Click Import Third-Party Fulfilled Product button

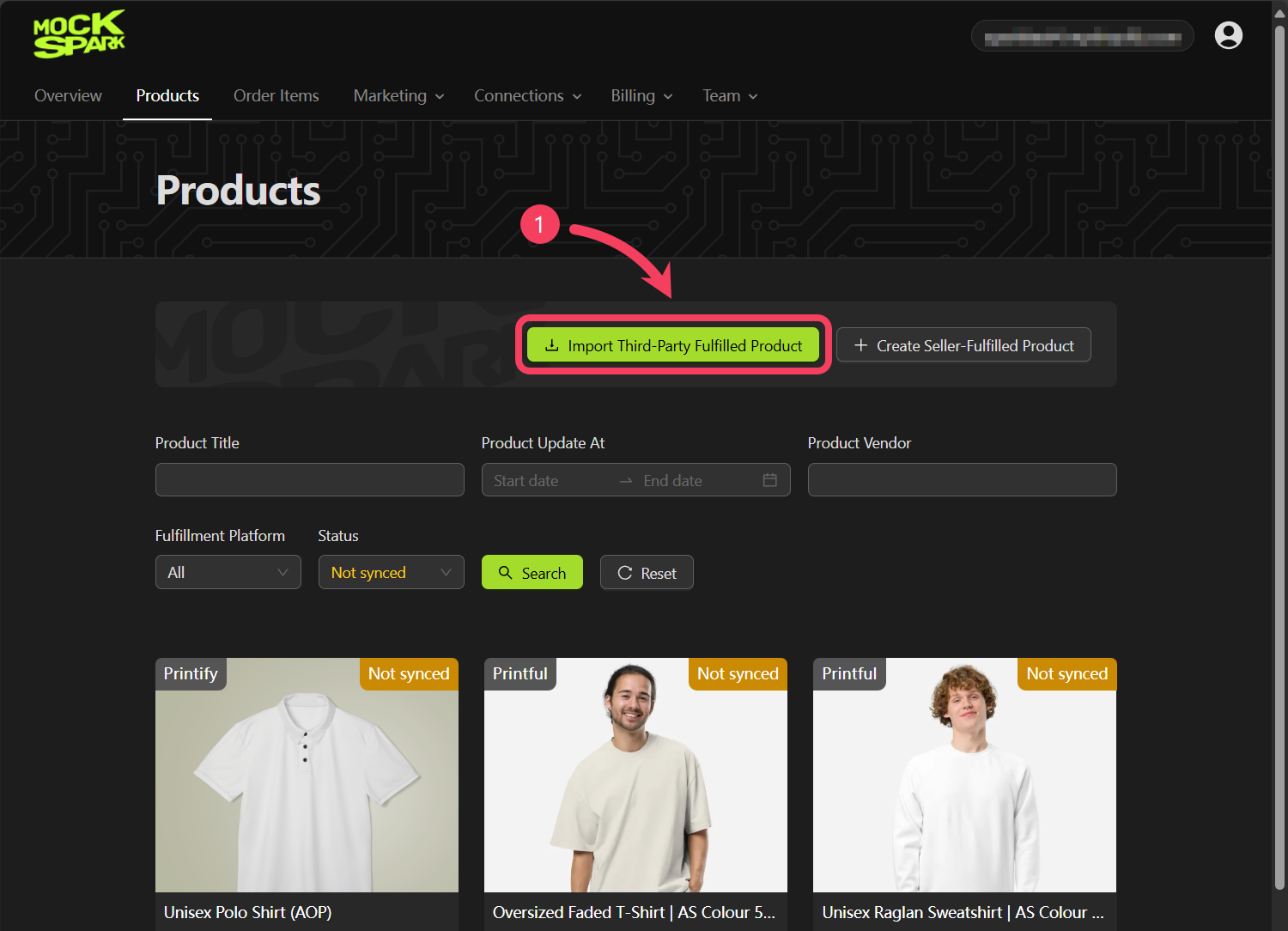[673, 345]
